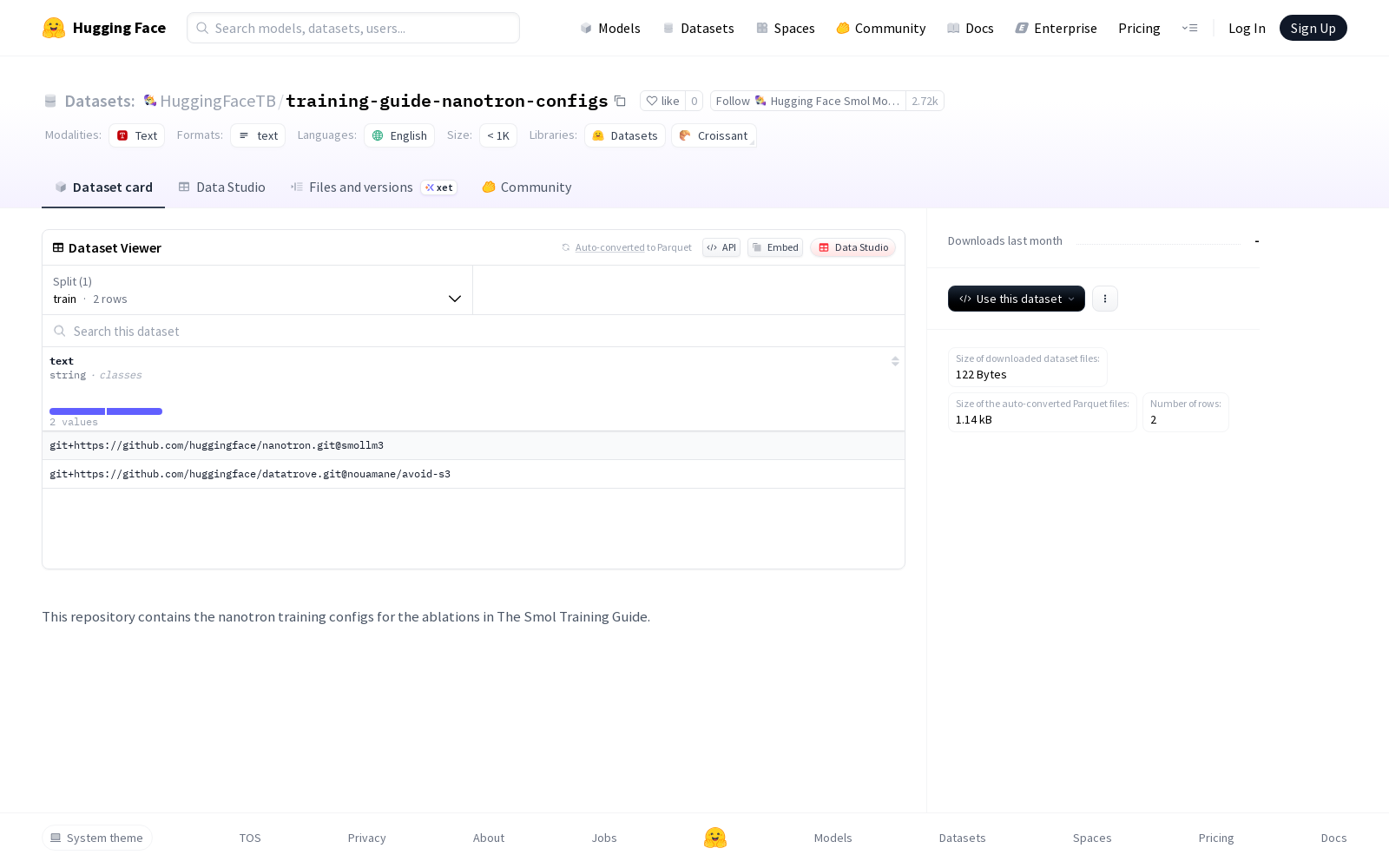Viewport: 1389px width, 868px height.
Task: Follow Hugging Face Smol Models organization
Action: click(808, 101)
